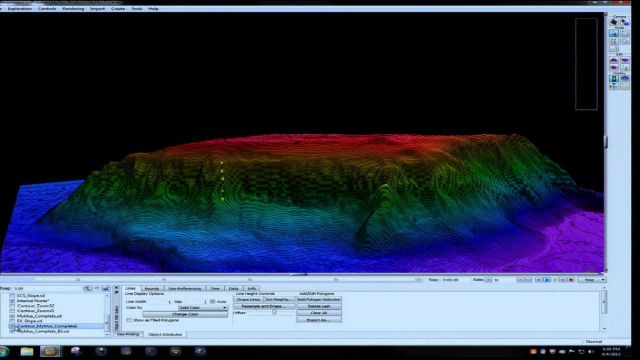Switch to the Geo-Picking tab

(128, 334)
